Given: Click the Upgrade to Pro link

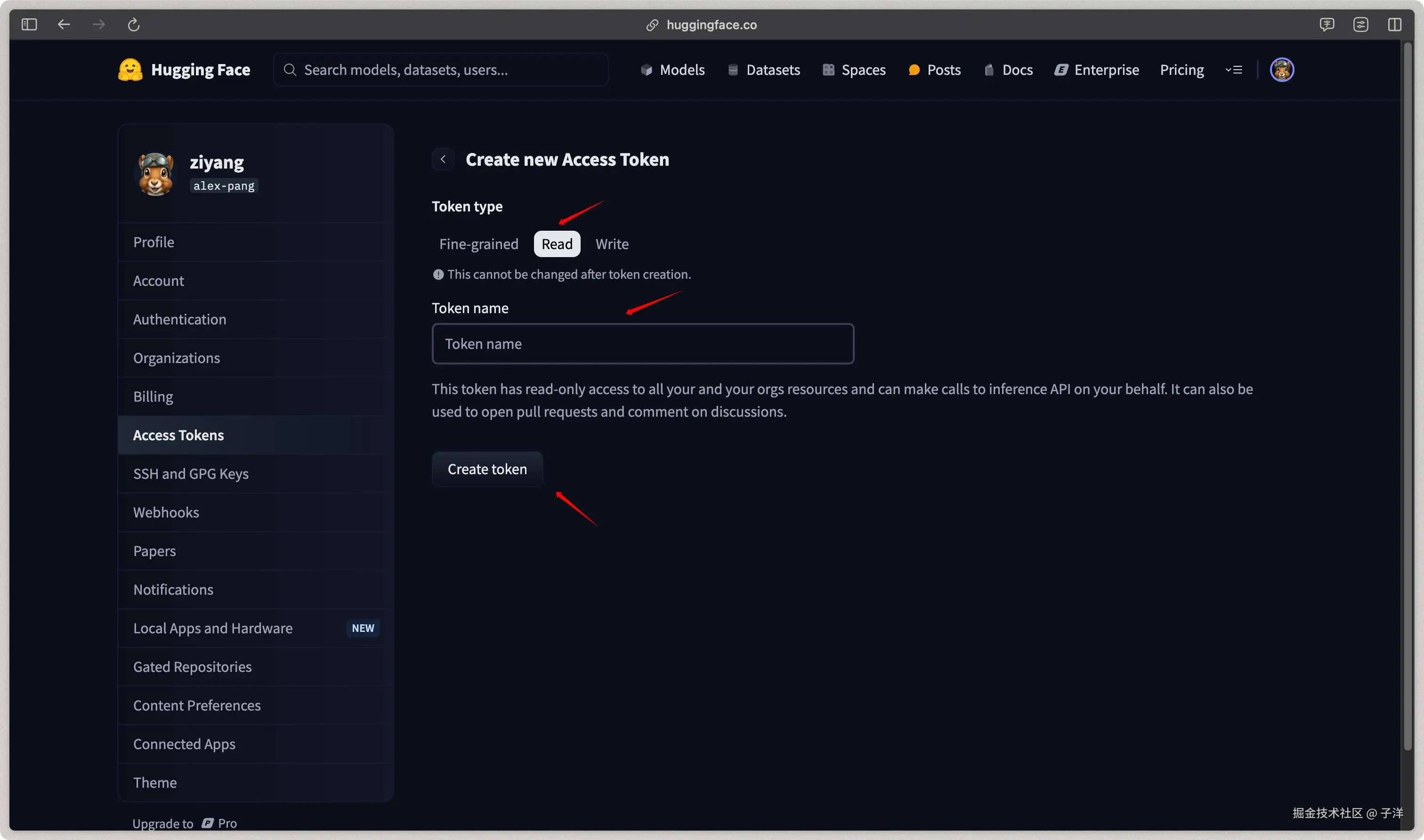Looking at the screenshot, I should [185, 823].
